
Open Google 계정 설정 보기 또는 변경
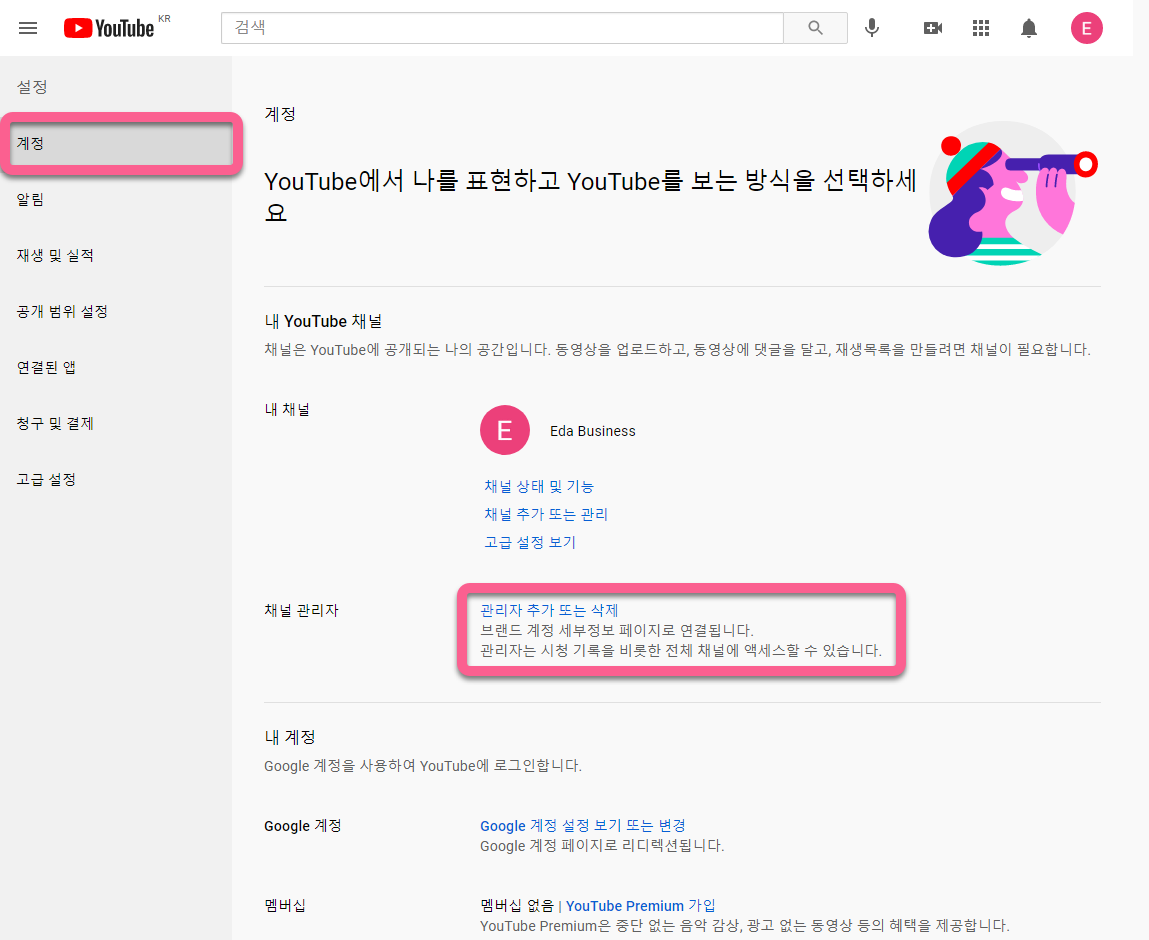point(583,826)
